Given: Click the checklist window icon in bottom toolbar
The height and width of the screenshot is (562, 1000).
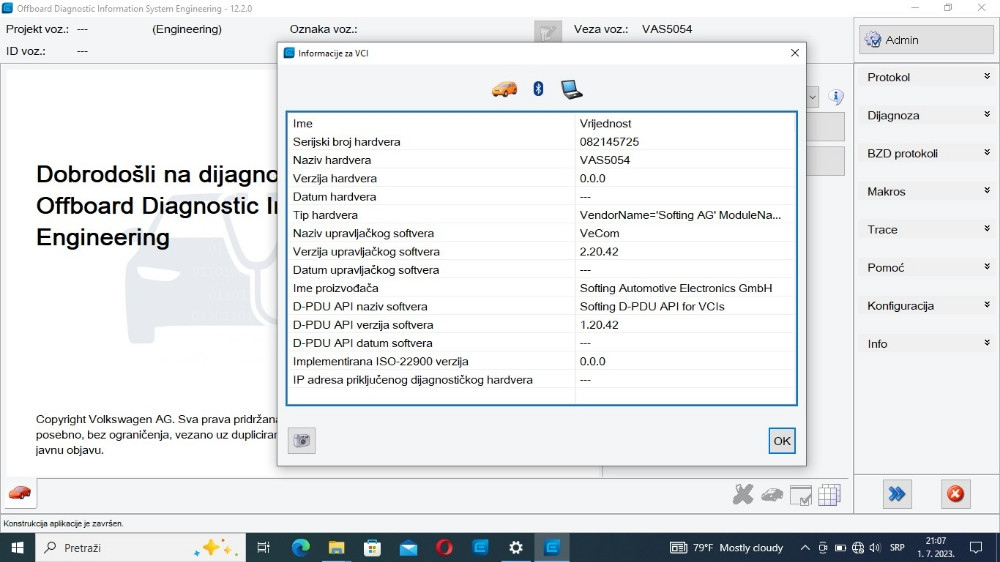Looking at the screenshot, I should click(800, 495).
